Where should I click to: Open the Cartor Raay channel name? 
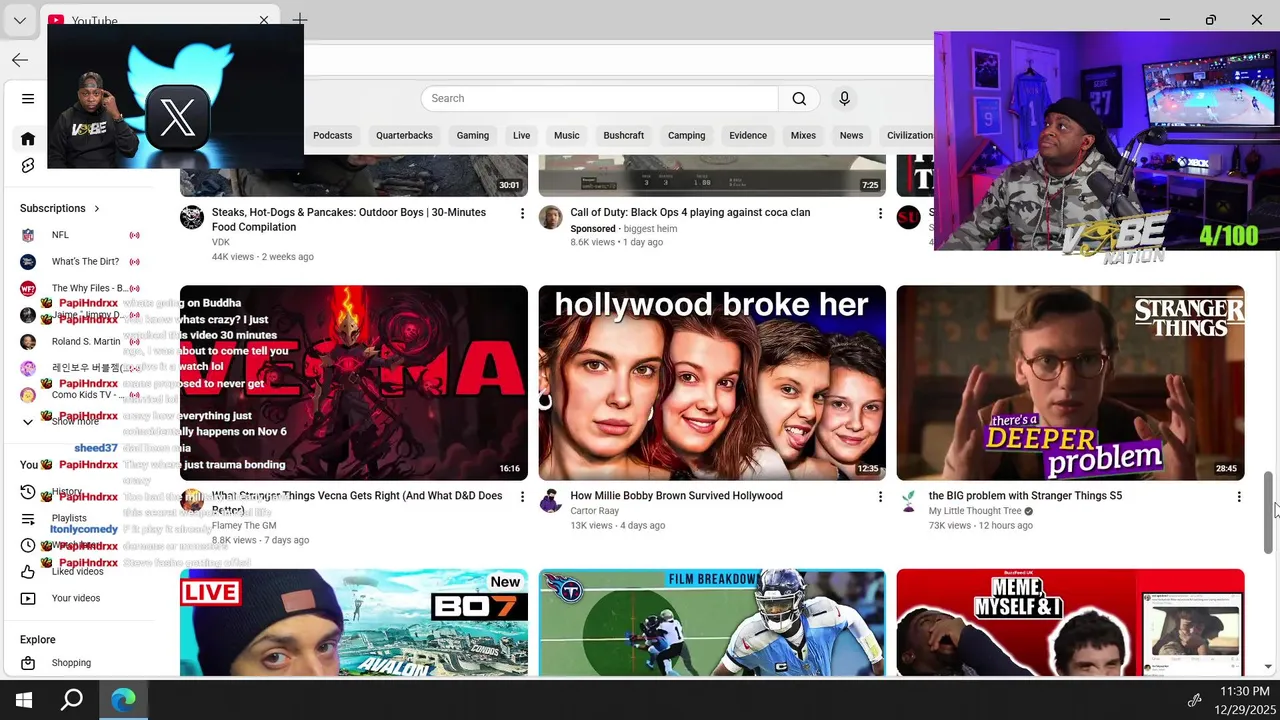pos(595,511)
